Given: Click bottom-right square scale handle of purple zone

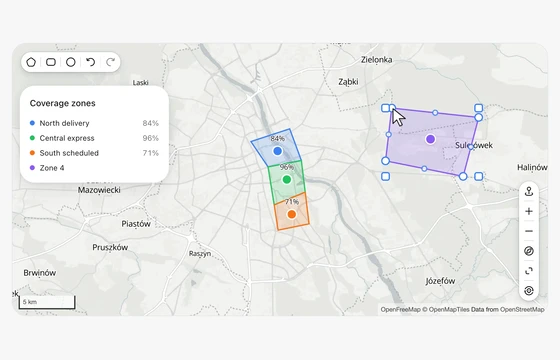Looking at the screenshot, I should coord(479,176).
